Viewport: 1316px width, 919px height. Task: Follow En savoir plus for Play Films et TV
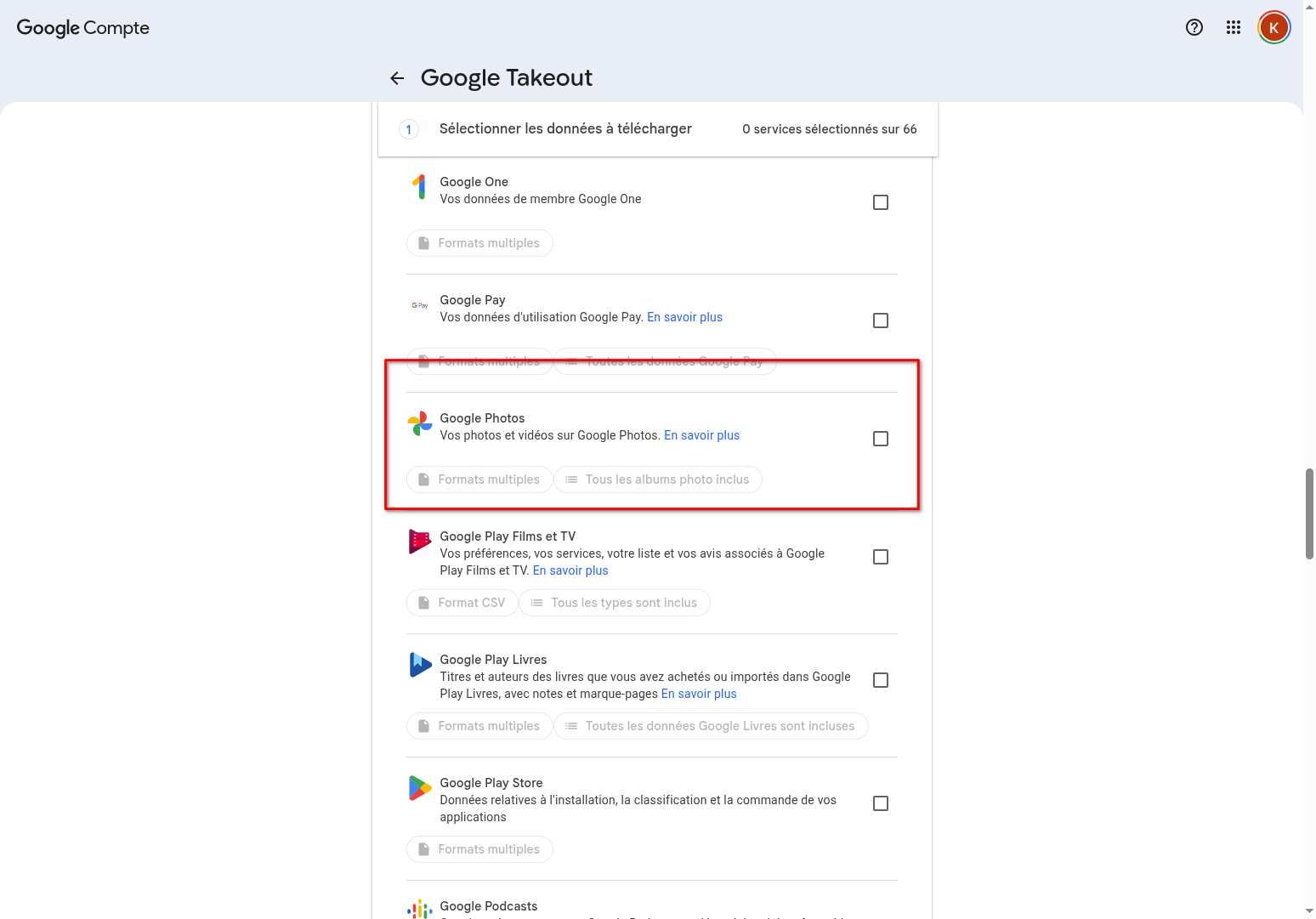click(570, 570)
